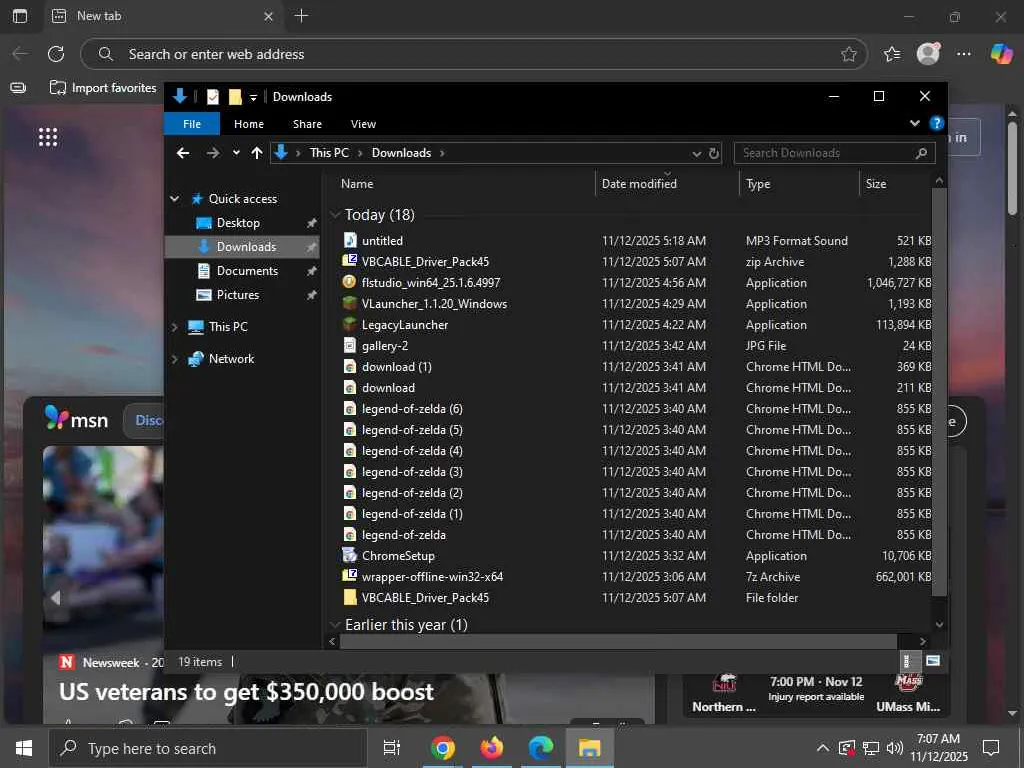Open US veterans $350,000 boost headline
1024x768 pixels.
point(246,692)
